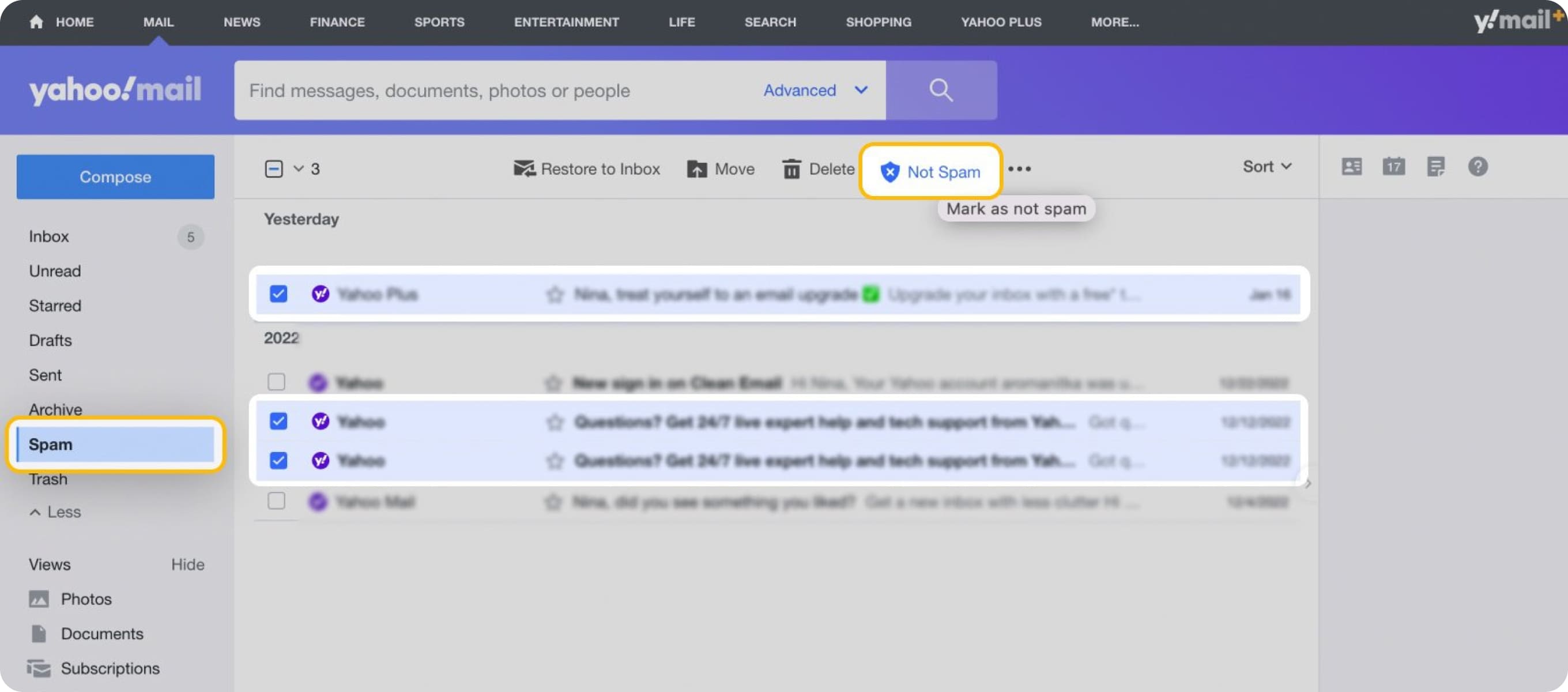Check the New sign in email checkbox
The image size is (1568, 692).
pos(276,382)
